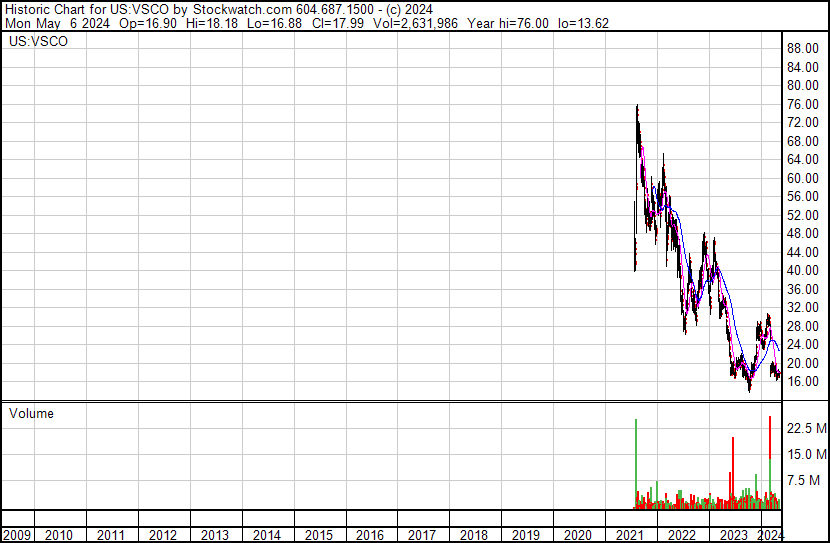Click the Year hi=76.00 value

point(508,23)
